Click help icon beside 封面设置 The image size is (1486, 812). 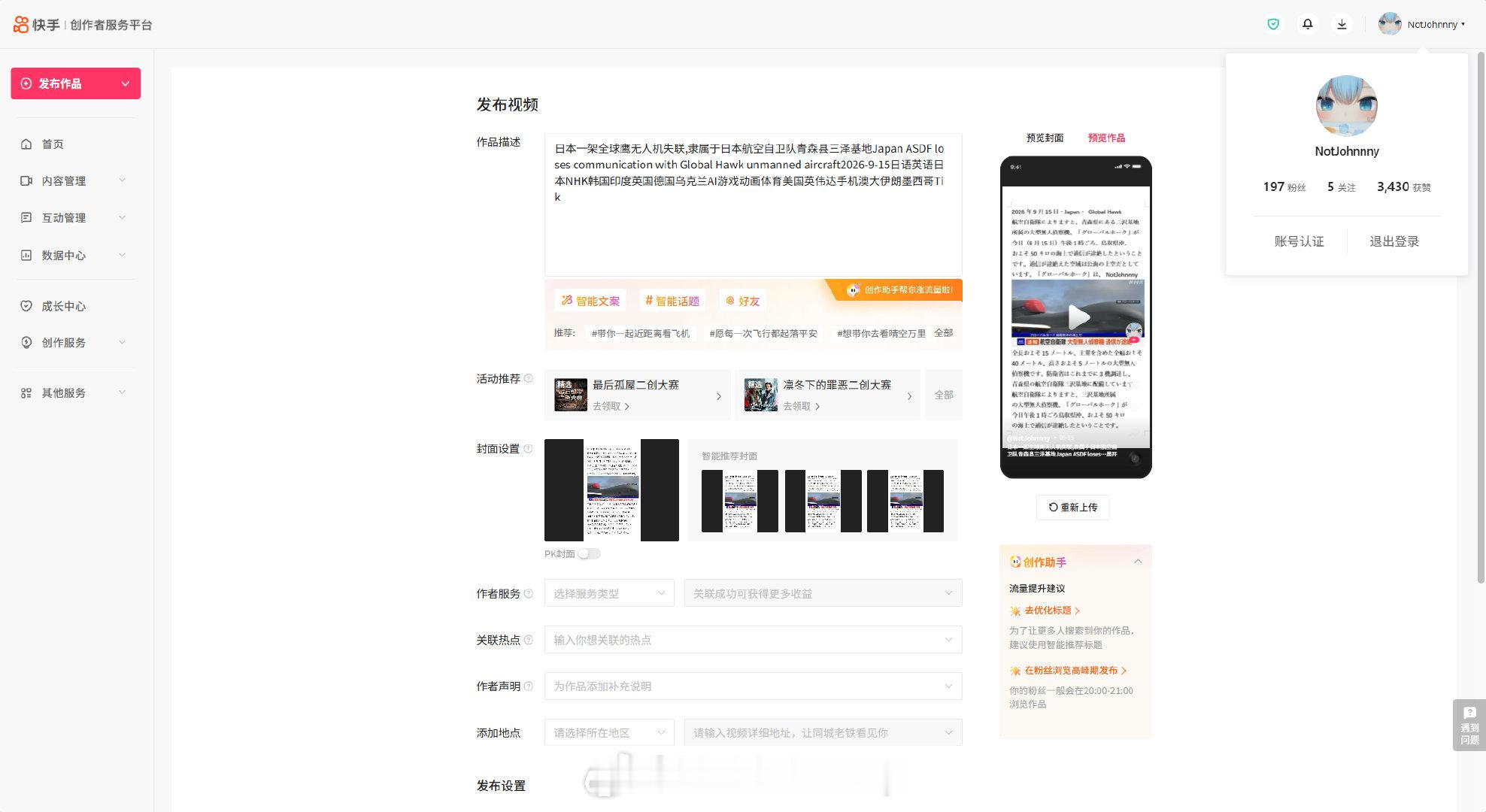528,448
